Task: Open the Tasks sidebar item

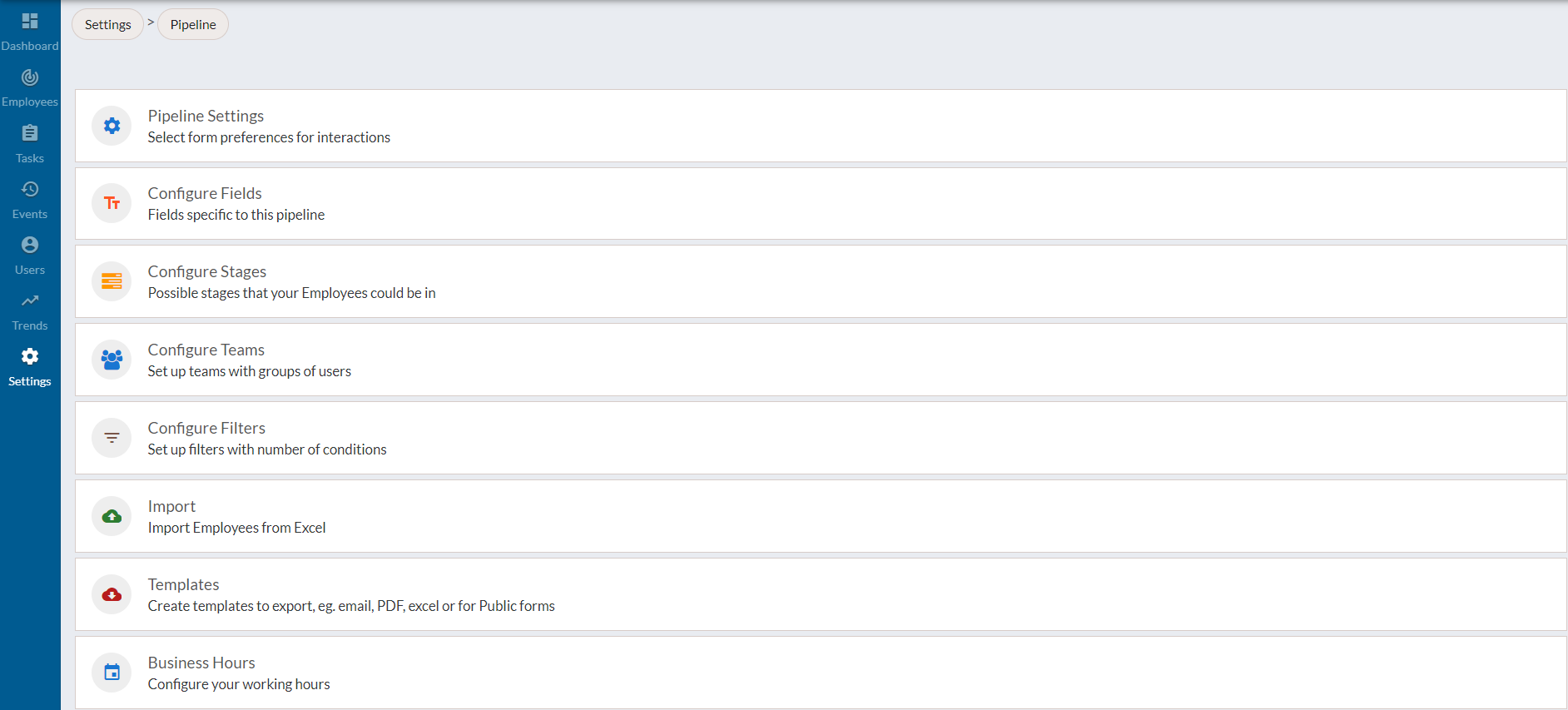Action: [30, 144]
